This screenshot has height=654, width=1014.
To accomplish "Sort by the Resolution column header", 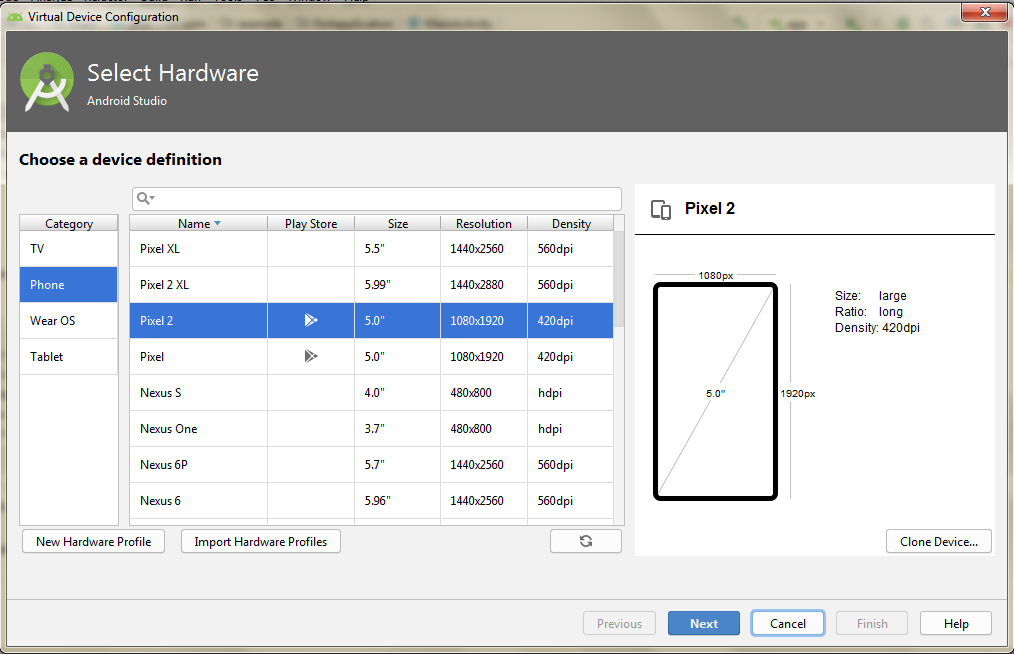I will [484, 223].
